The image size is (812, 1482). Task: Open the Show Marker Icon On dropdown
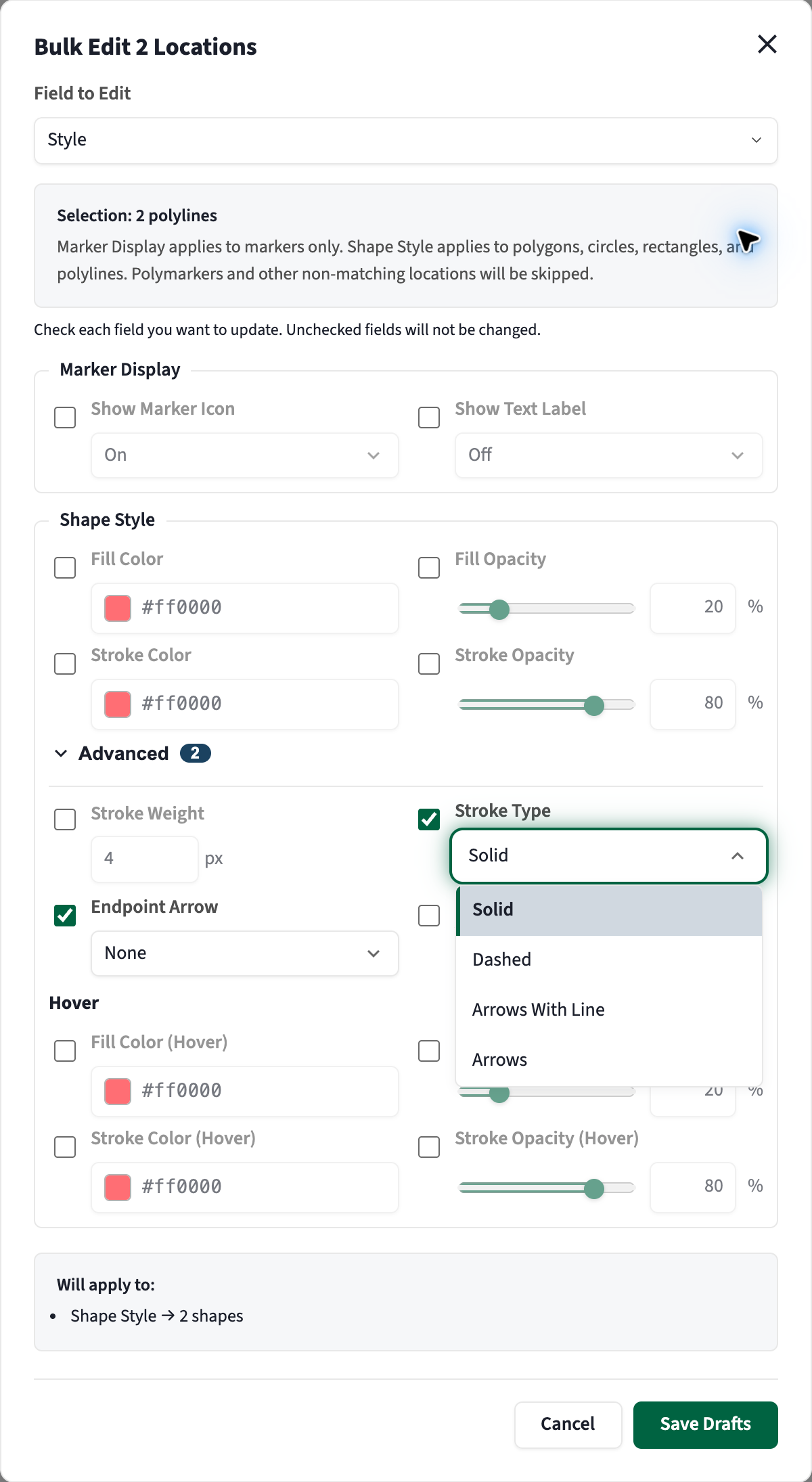[x=245, y=455]
